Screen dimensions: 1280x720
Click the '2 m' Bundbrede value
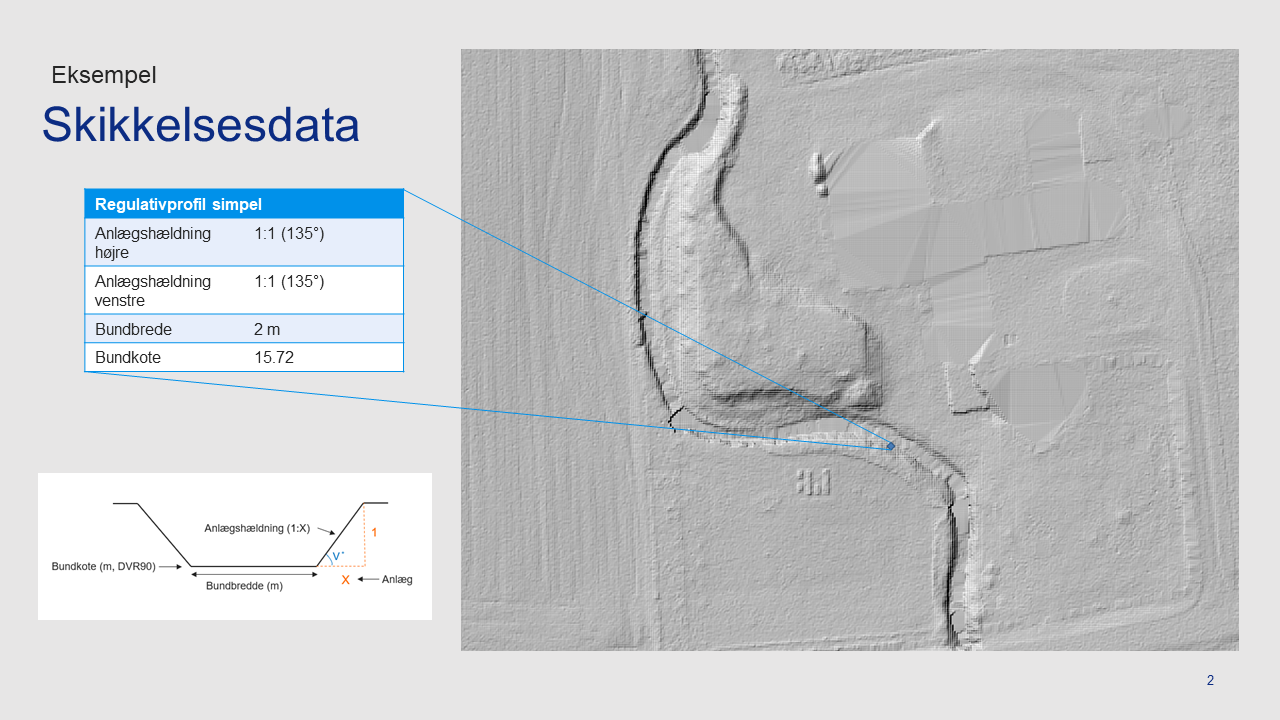point(269,329)
